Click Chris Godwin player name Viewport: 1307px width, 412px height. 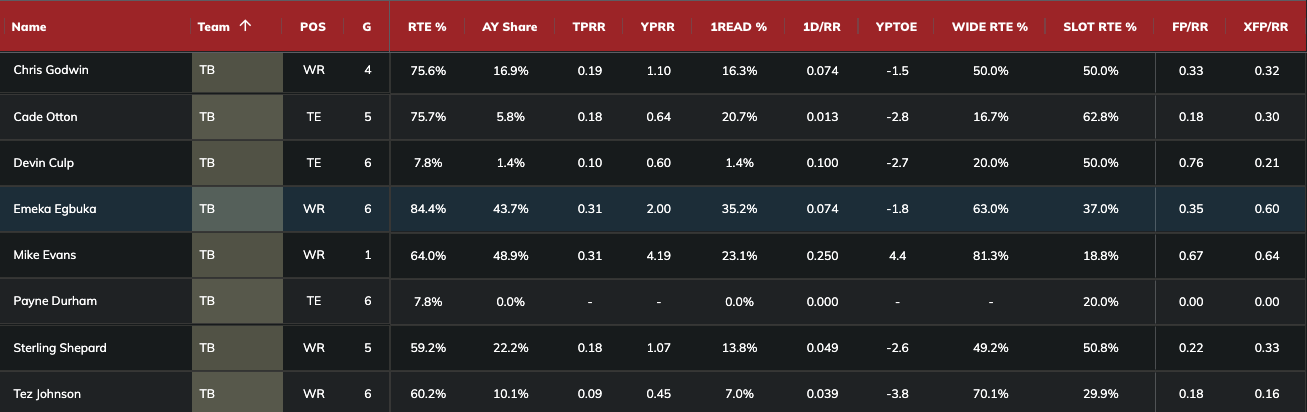(x=51, y=70)
